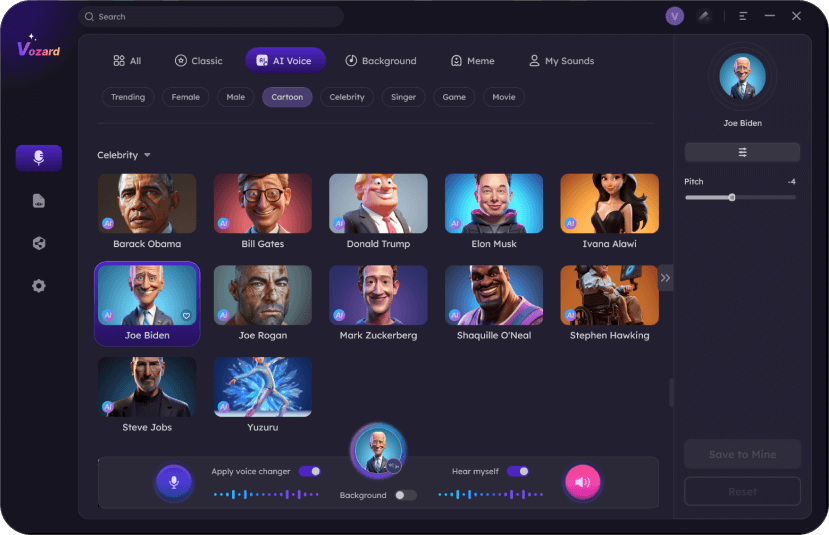This screenshot has height=535, width=829.
Task: Open the hamburger menu in title bar
Action: pyautogui.click(x=743, y=16)
